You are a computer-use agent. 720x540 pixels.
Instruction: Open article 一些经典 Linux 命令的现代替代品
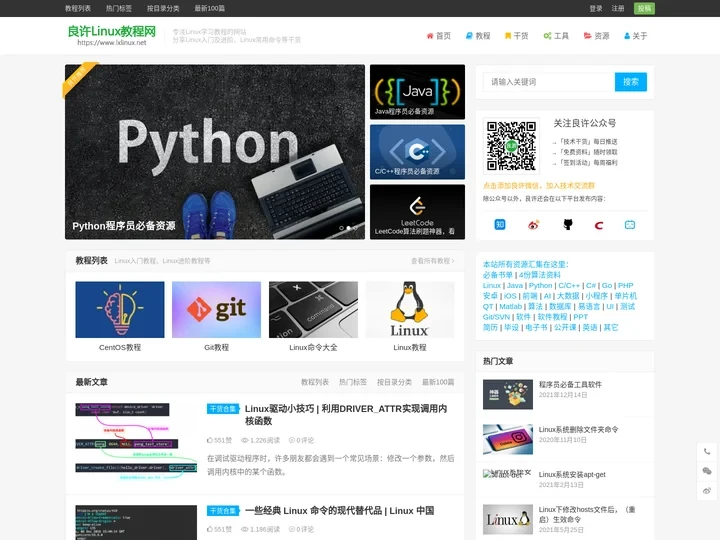click(x=339, y=511)
